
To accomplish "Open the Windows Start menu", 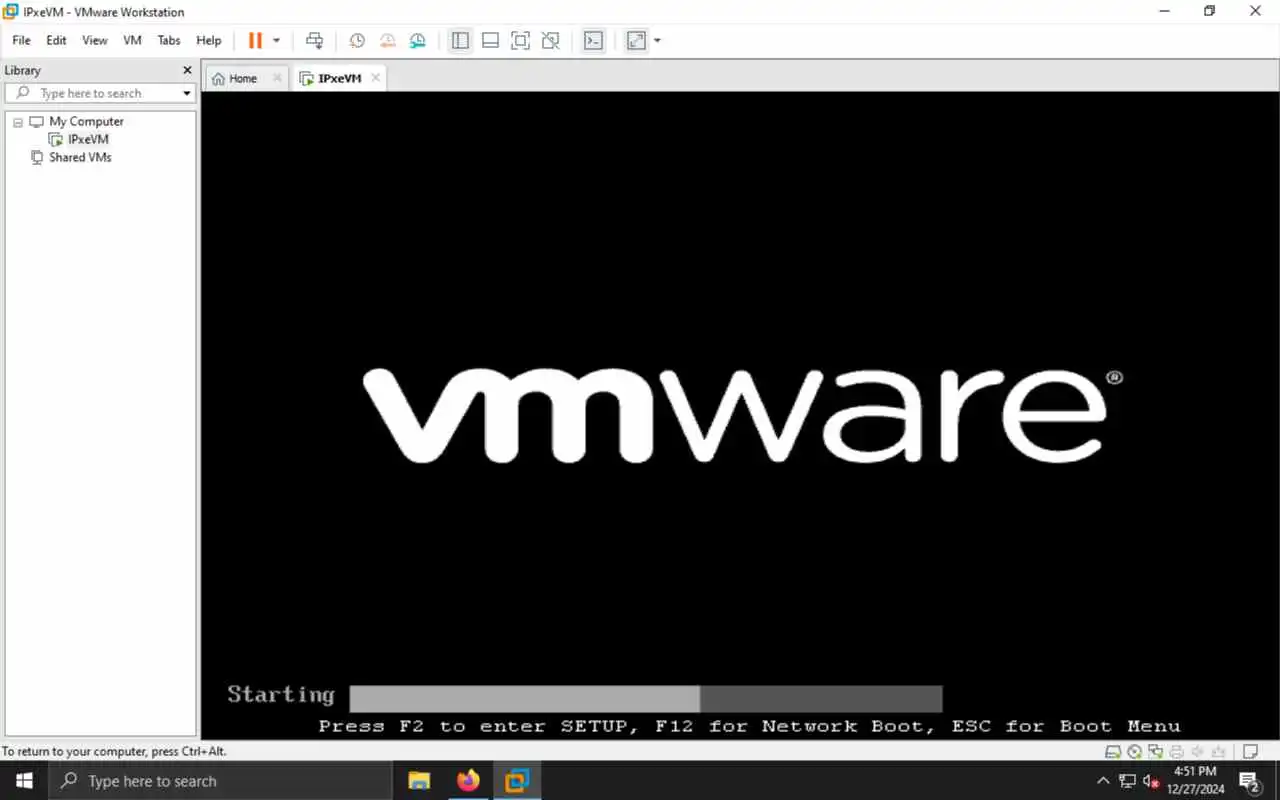I will pyautogui.click(x=24, y=781).
